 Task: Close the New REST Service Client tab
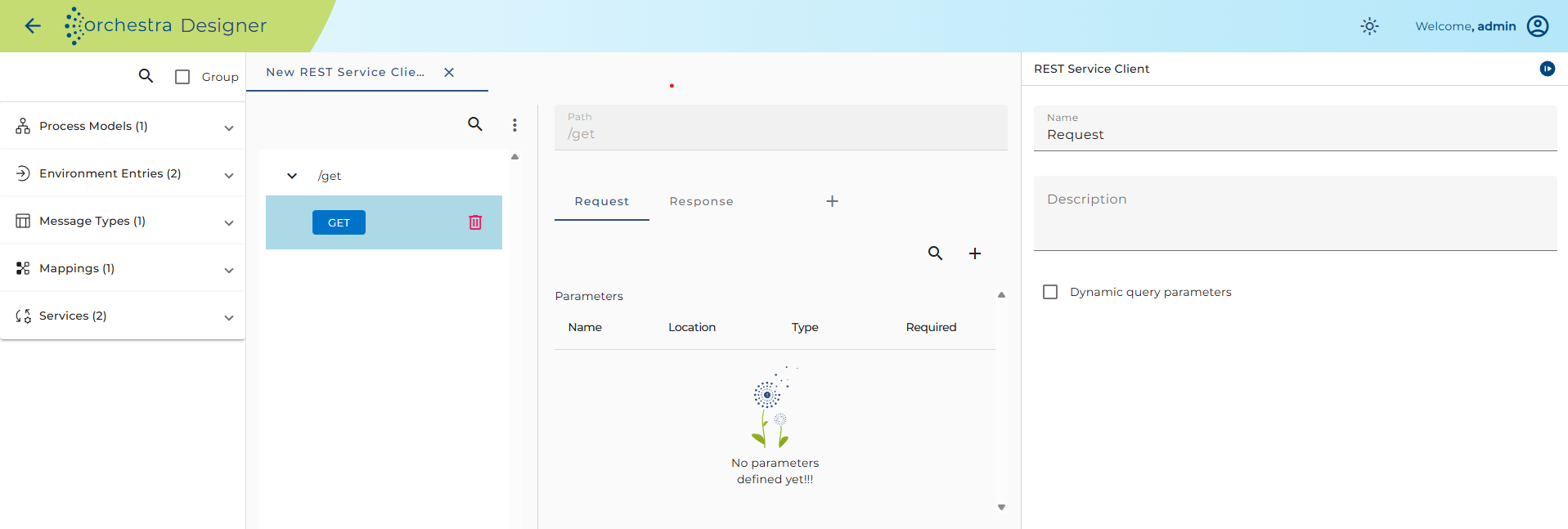click(x=449, y=72)
